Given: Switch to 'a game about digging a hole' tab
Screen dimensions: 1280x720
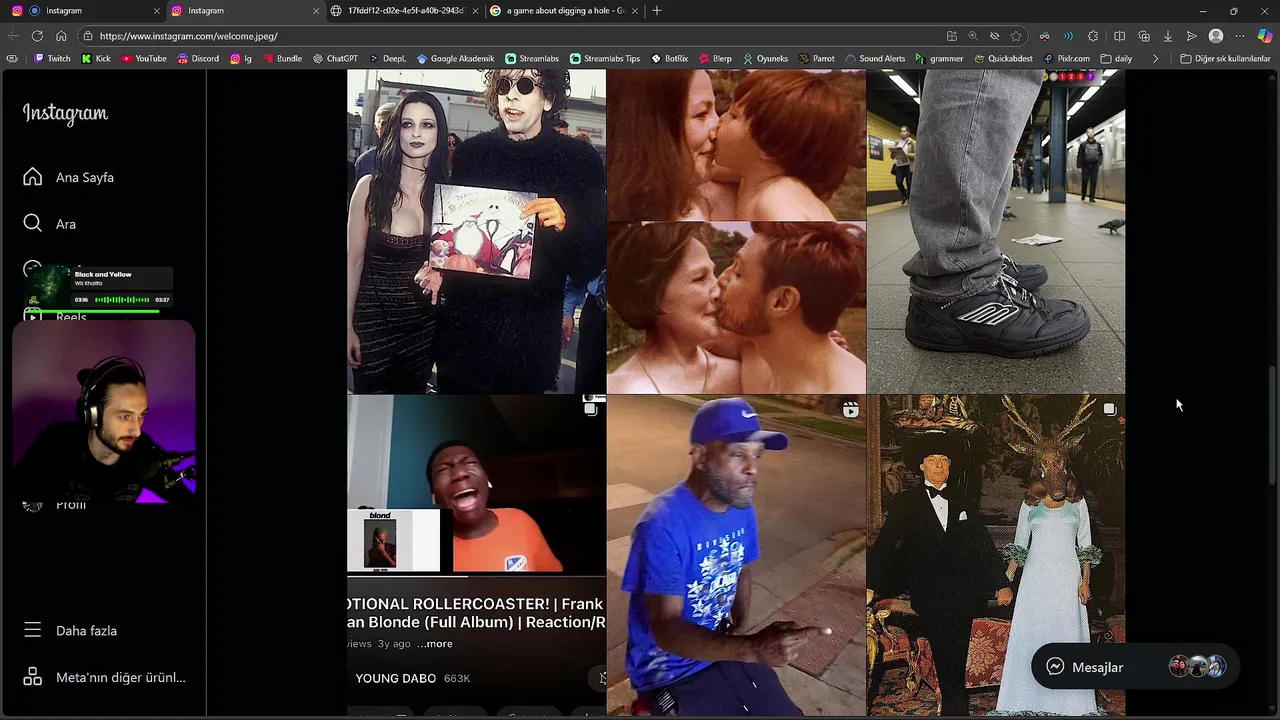Looking at the screenshot, I should (565, 11).
